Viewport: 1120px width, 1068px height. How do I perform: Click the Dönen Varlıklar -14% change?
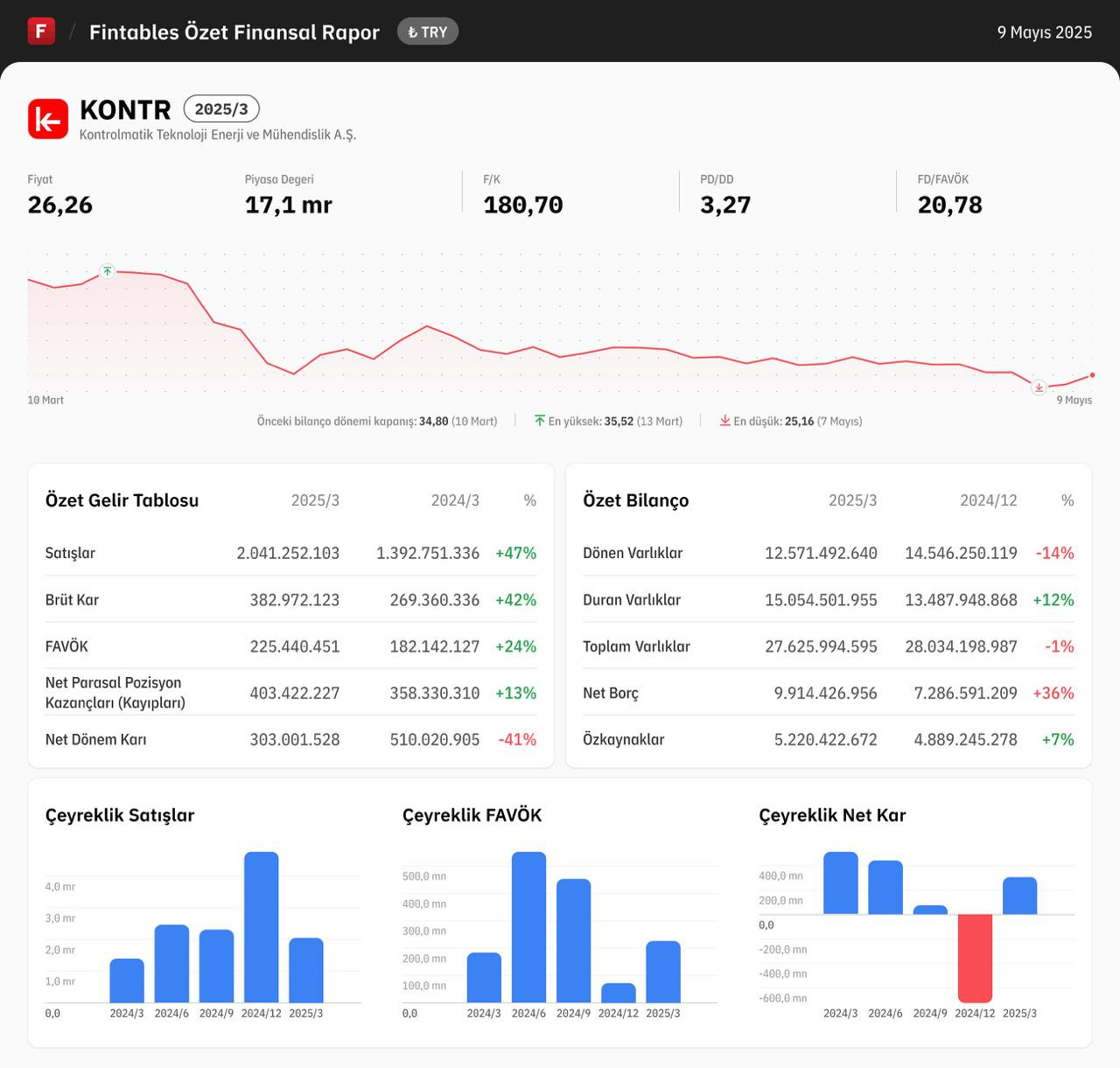point(1055,553)
